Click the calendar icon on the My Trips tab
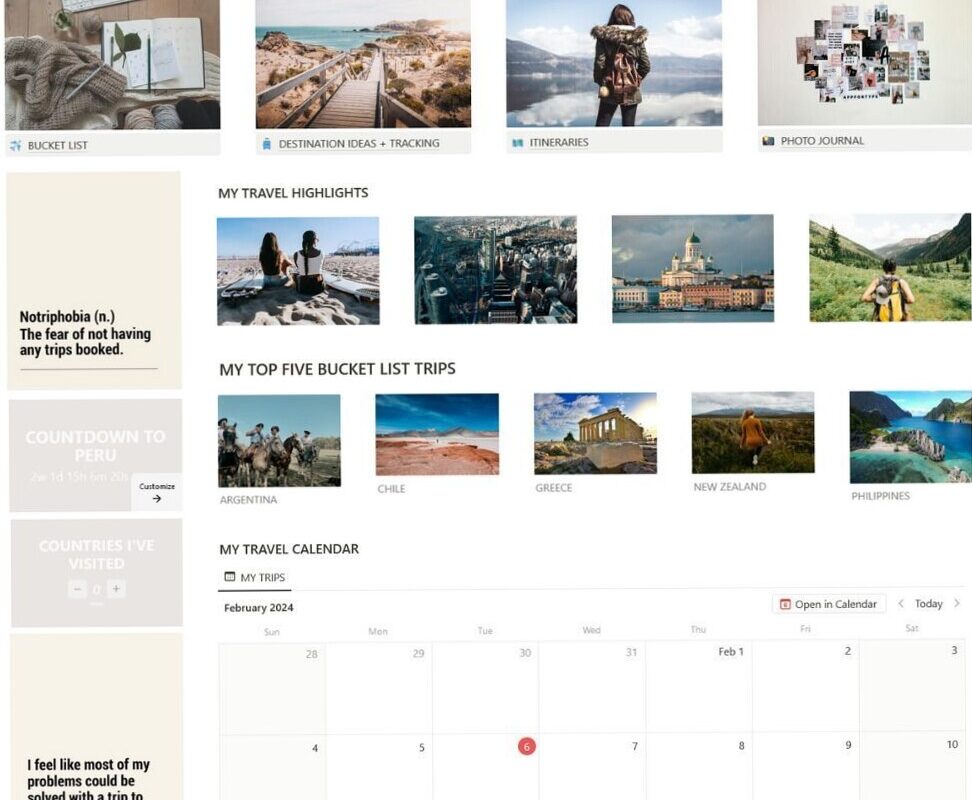Viewport: 972px width, 800px height. [232, 577]
